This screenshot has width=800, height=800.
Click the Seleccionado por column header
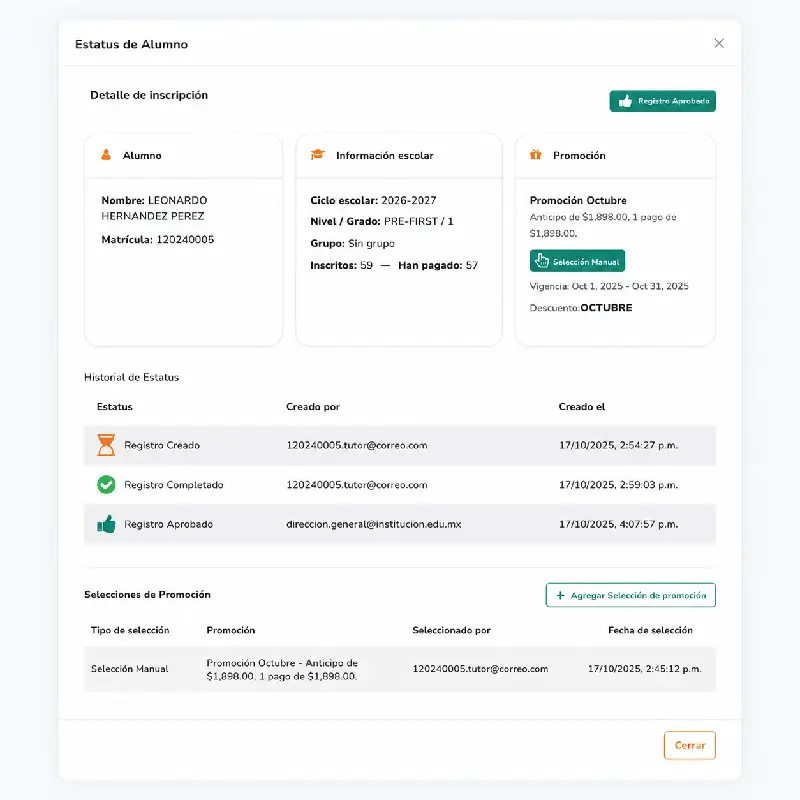(x=452, y=630)
